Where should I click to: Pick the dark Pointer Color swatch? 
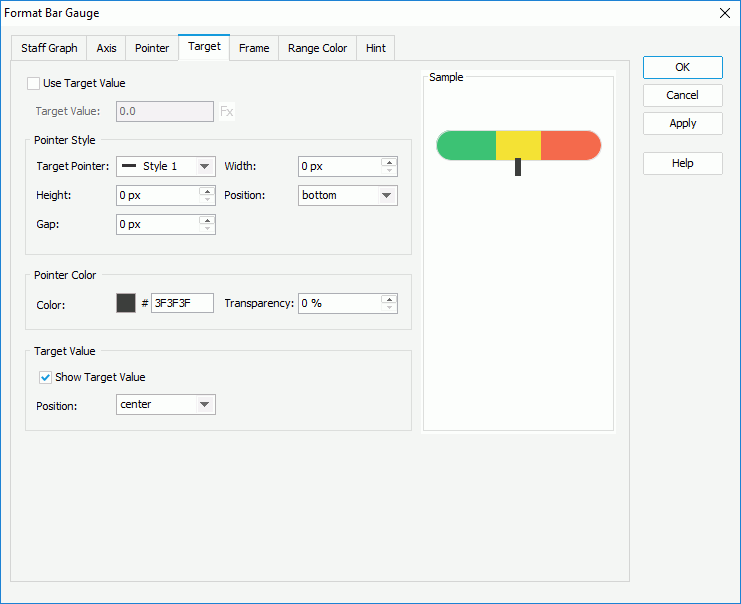pos(126,303)
